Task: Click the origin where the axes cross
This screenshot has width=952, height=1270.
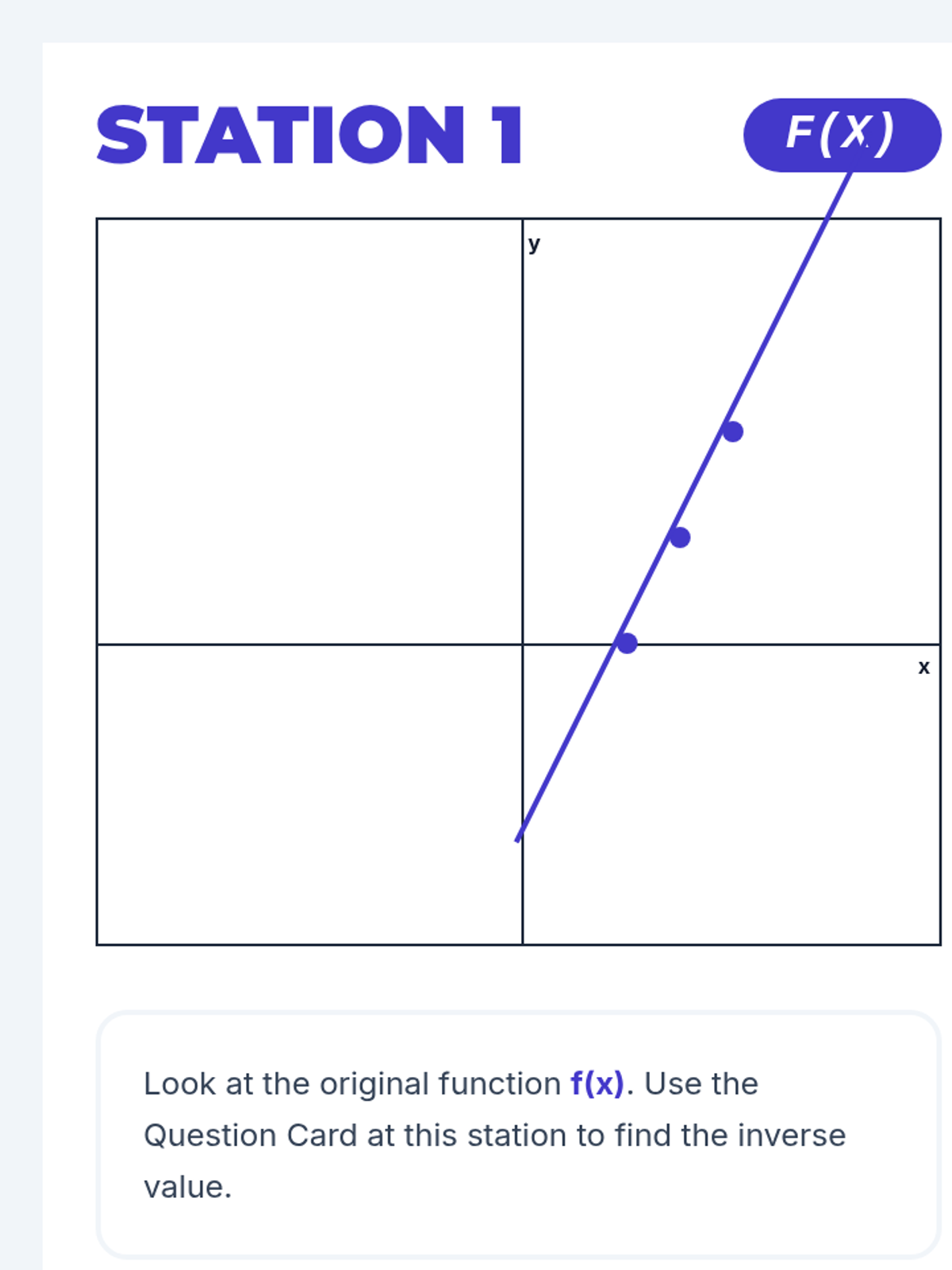Action: (523, 645)
